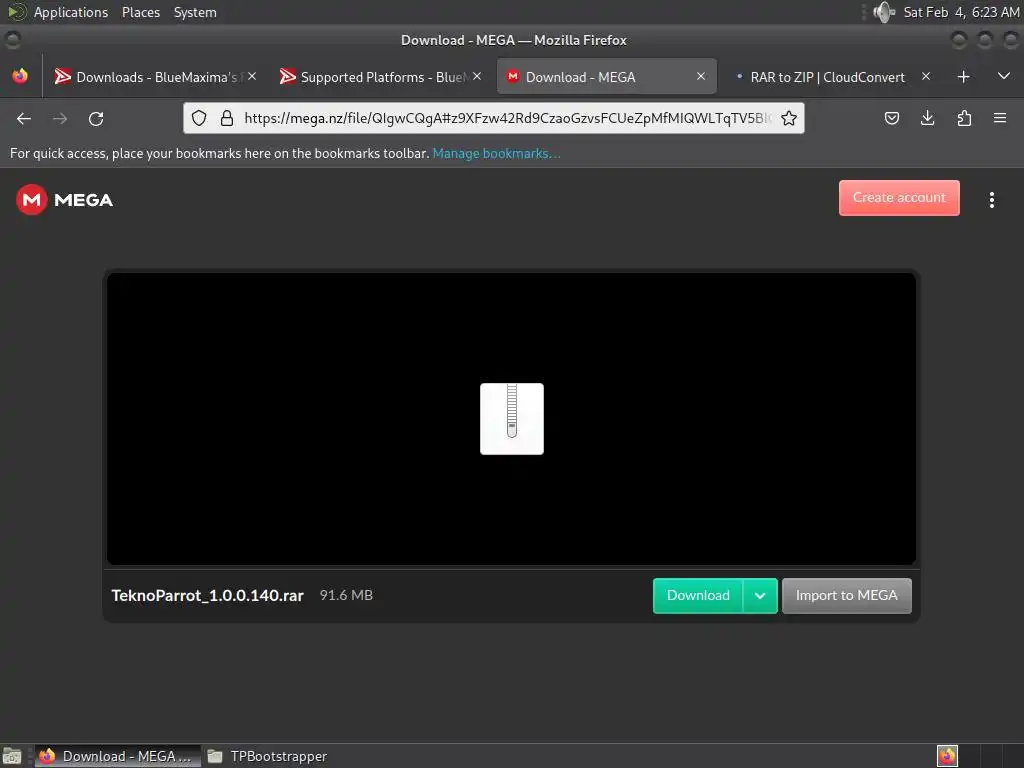
Task: Reload the current page
Action: click(96, 118)
